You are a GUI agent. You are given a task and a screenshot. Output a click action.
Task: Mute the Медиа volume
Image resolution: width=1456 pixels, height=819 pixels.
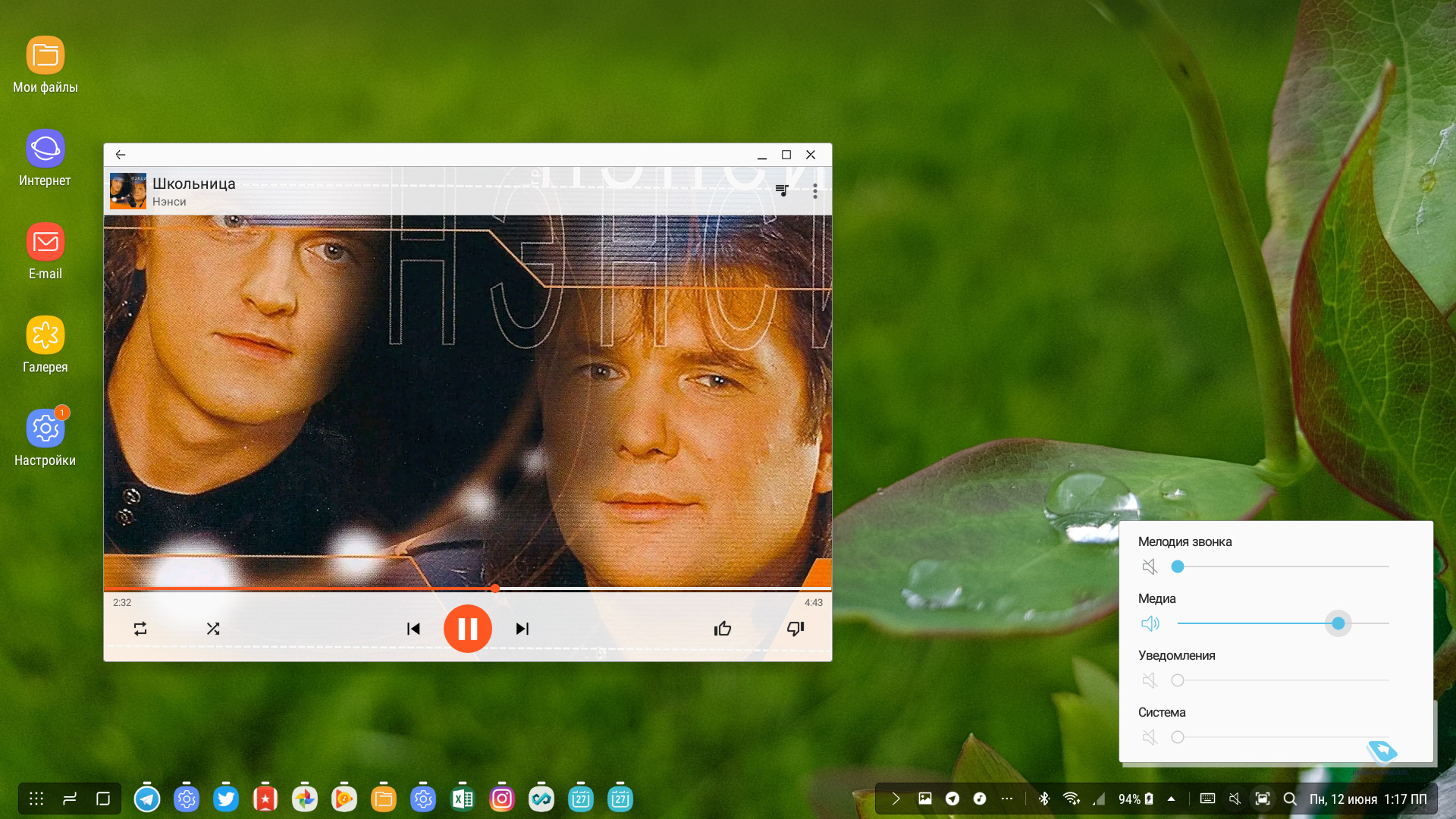coord(1150,623)
